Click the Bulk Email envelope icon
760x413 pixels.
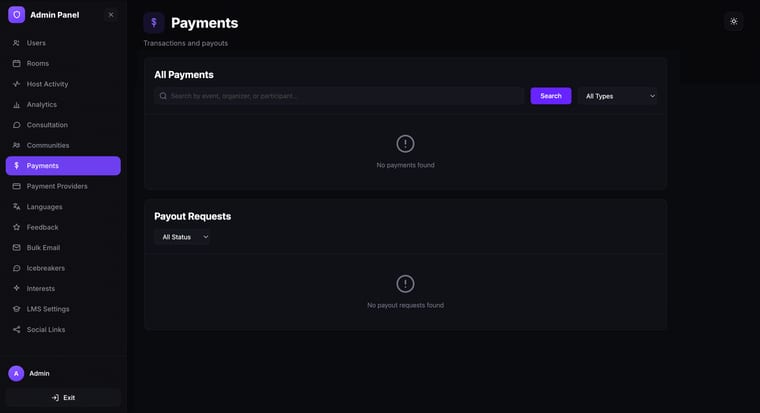coord(16,248)
